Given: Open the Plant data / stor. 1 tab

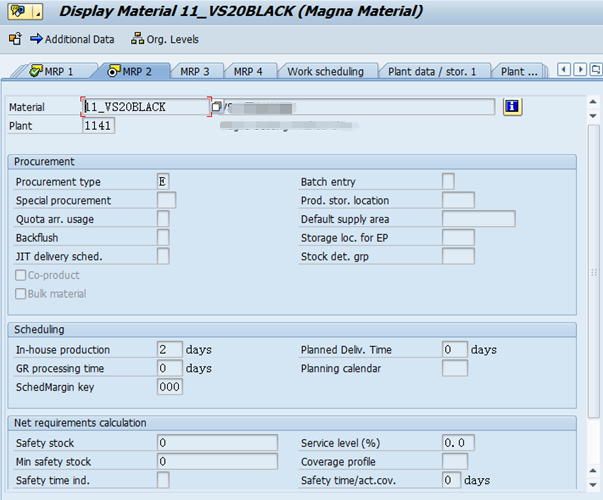Looking at the screenshot, I should (x=432, y=72).
